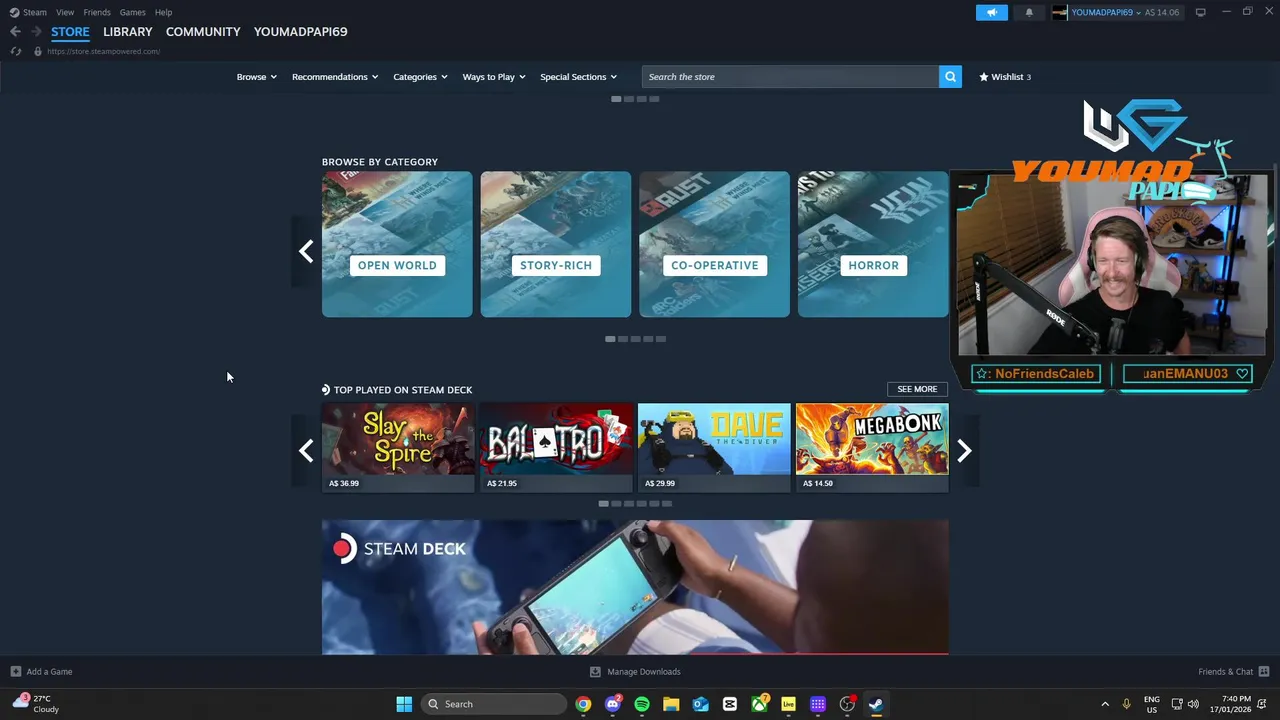1280x720 pixels.
Task: Reload the store page
Action: pyautogui.click(x=15, y=51)
